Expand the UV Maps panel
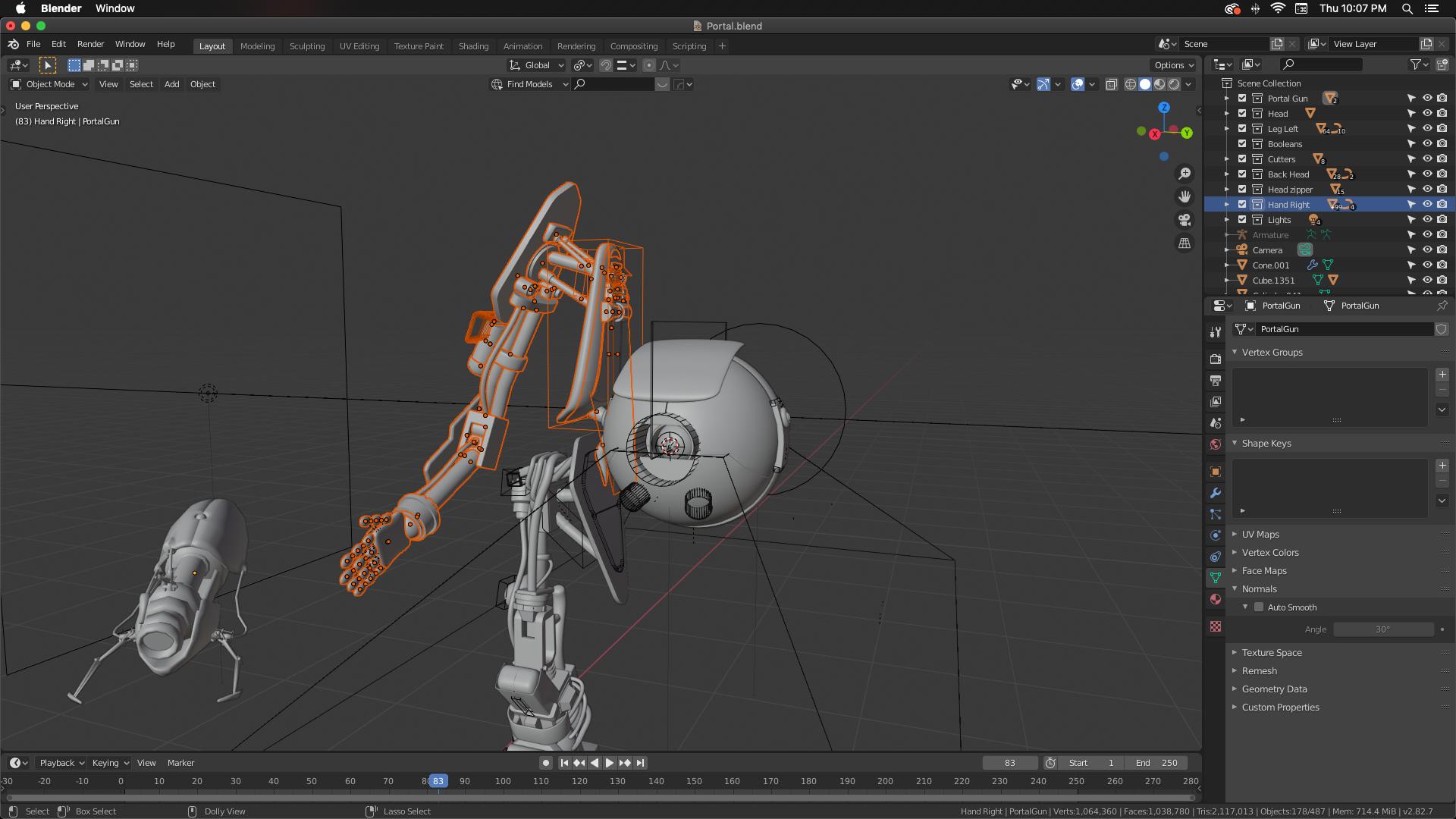 [1260, 535]
